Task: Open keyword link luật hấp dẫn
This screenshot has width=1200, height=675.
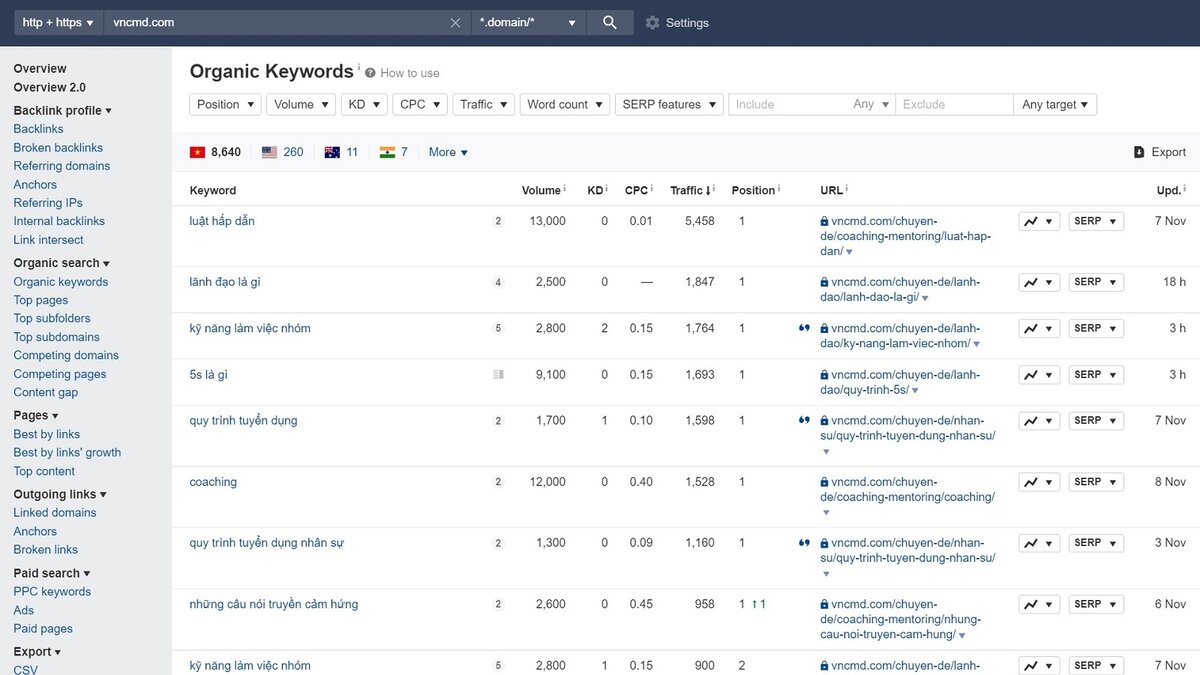Action: click(x=222, y=221)
